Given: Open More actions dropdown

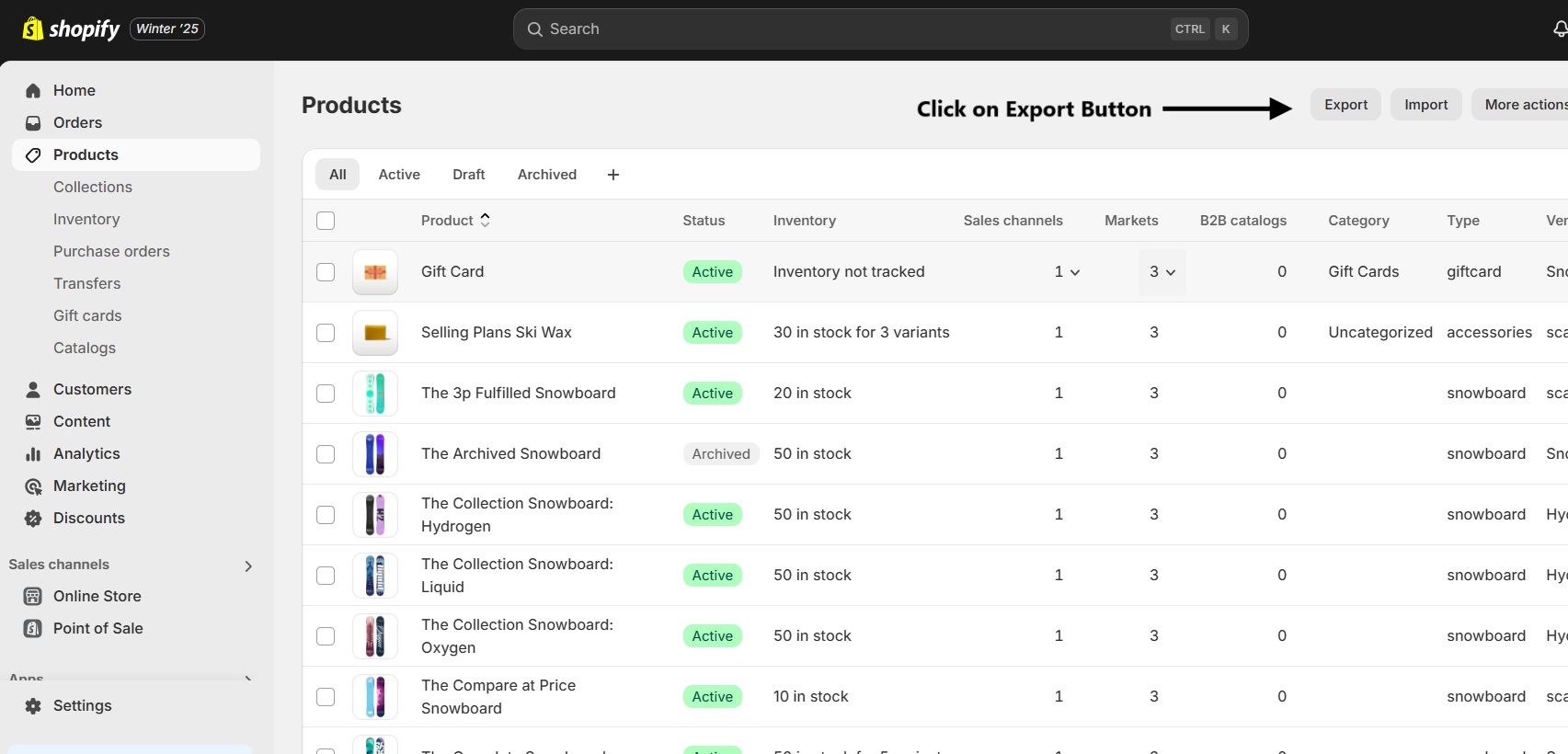Looking at the screenshot, I should coord(1522,105).
